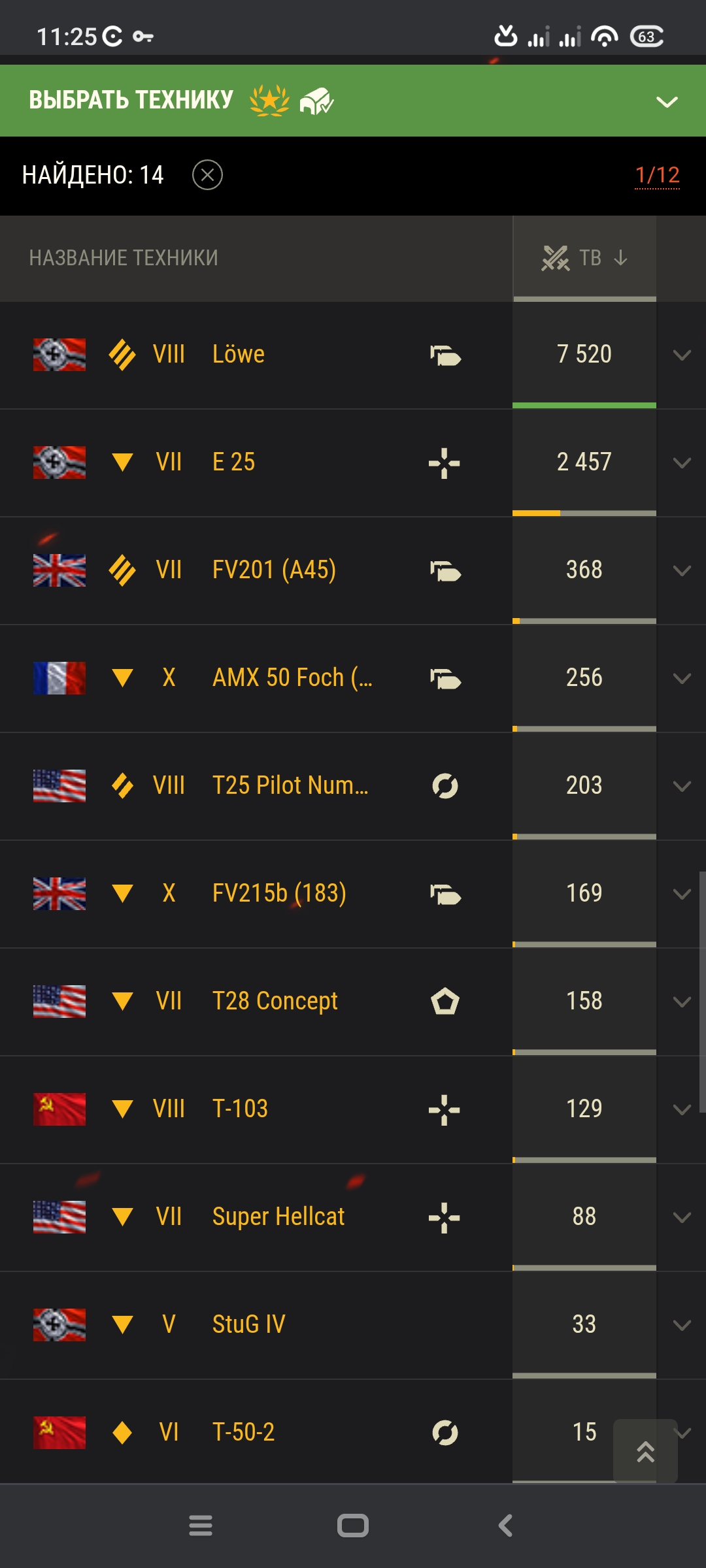The width and height of the screenshot is (706, 1568).
Task: Expand details for FV201 (A45) row
Action: [682, 571]
